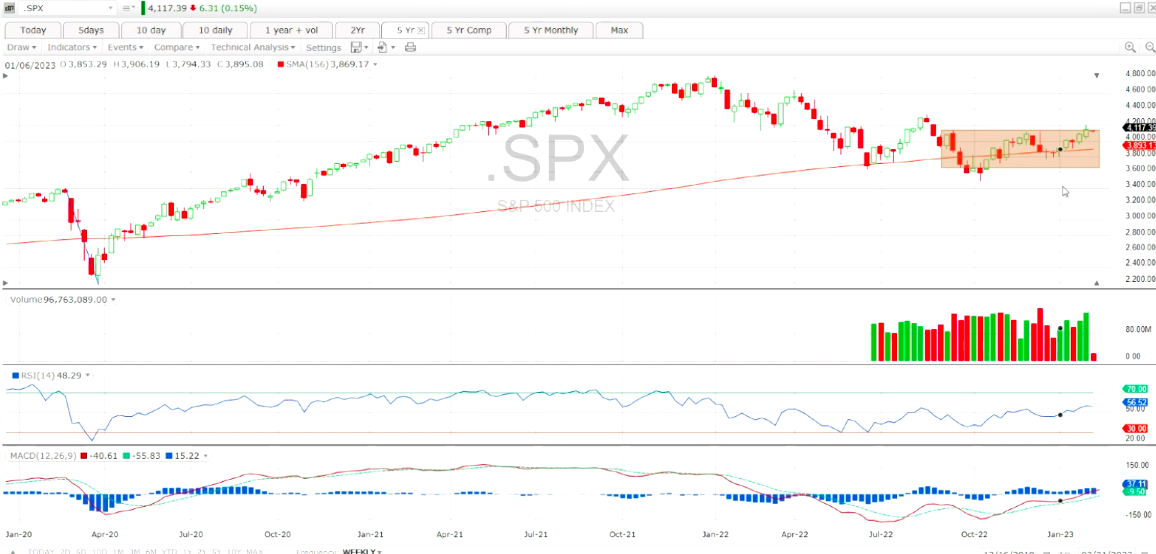Image resolution: width=1156 pixels, height=554 pixels.
Task: Click the chart app icon beside .SPX
Action: coord(12,8)
